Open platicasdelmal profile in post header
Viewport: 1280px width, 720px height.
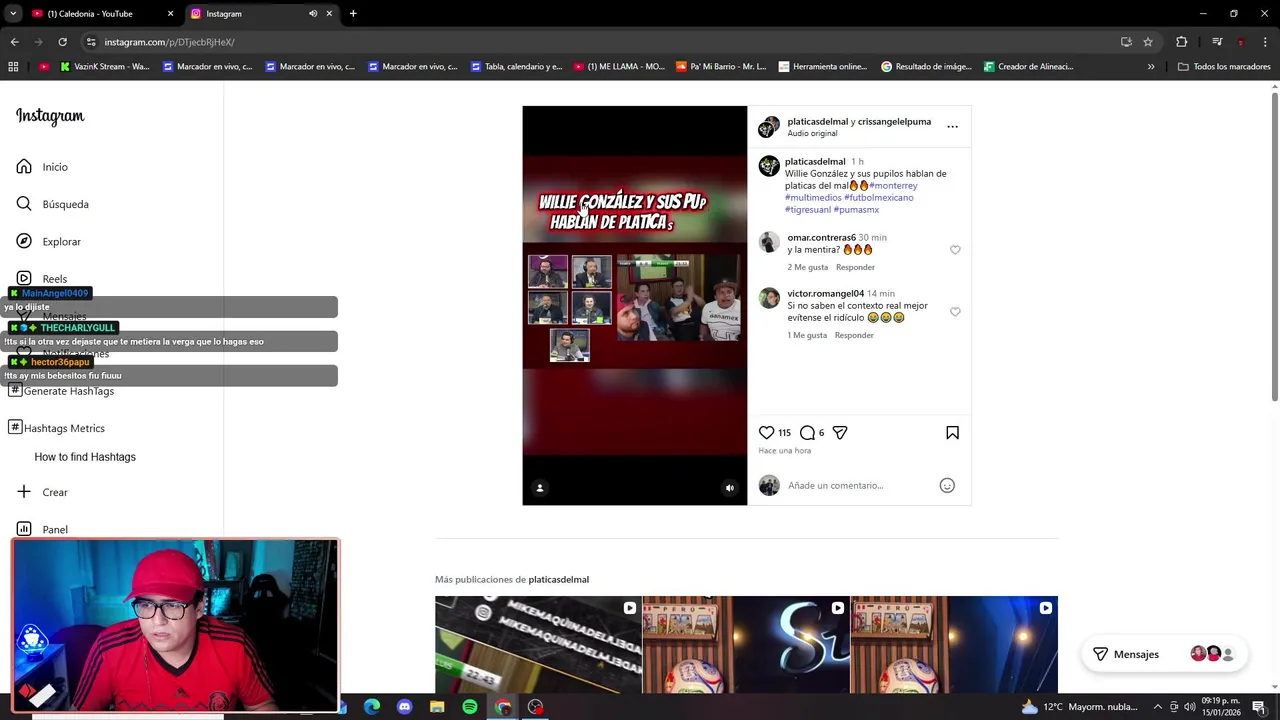817,122
